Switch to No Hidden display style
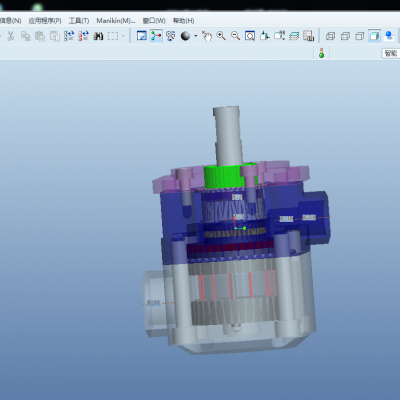Image resolution: width=400 pixels, height=400 pixels. tap(360, 36)
